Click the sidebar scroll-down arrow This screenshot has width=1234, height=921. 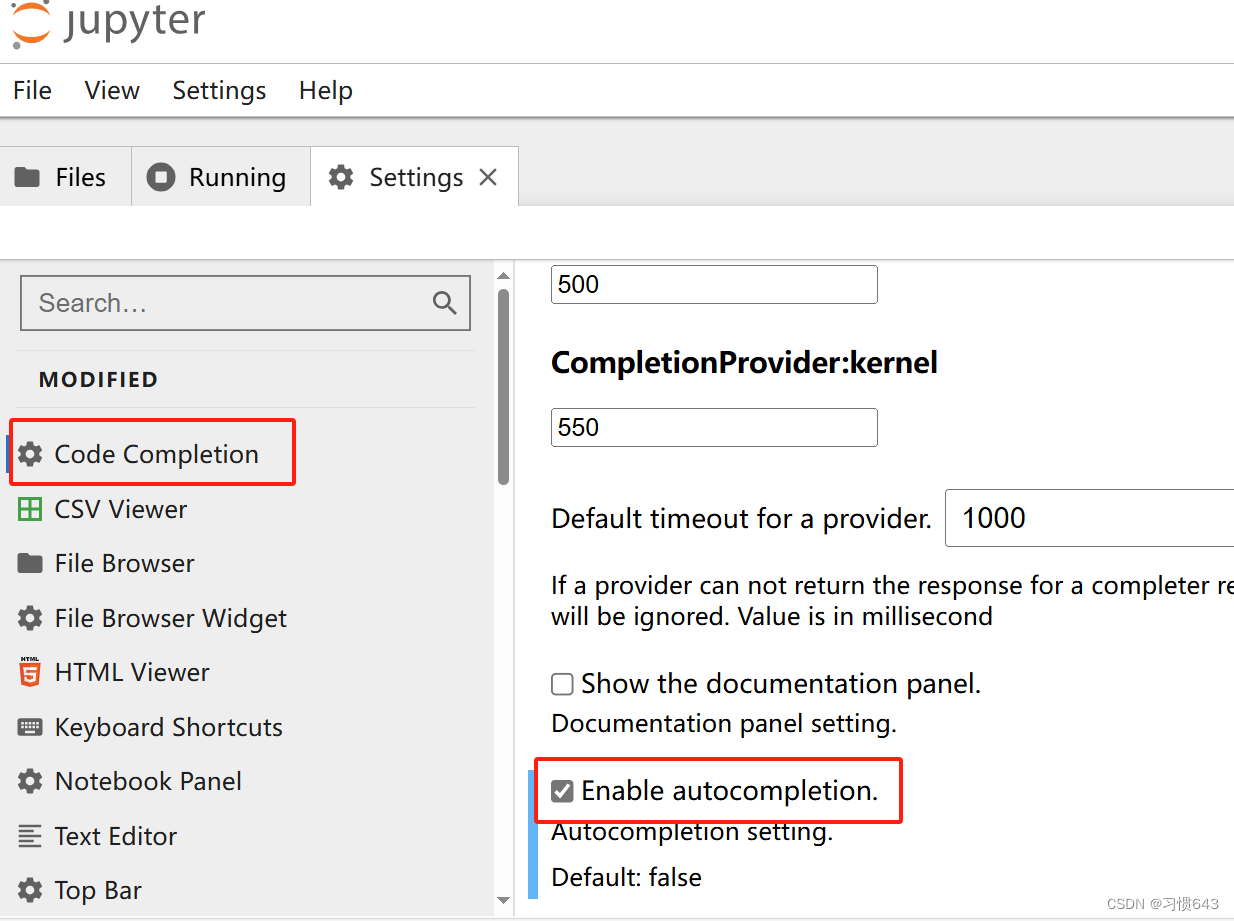click(x=504, y=901)
